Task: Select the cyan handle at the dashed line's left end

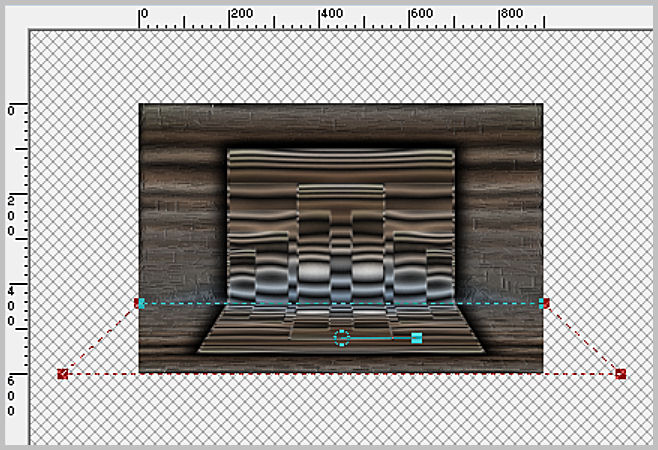Action: (x=141, y=303)
